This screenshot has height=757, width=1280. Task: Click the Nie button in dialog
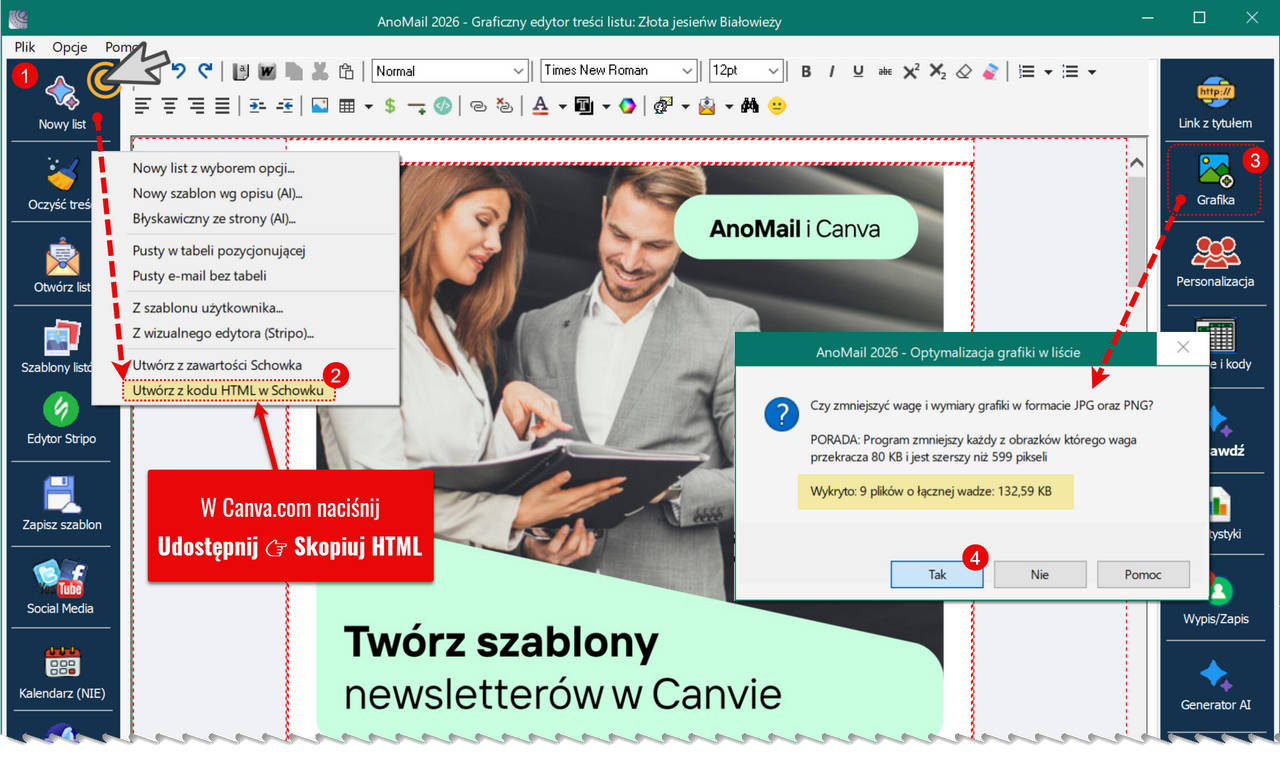pyautogui.click(x=1040, y=574)
